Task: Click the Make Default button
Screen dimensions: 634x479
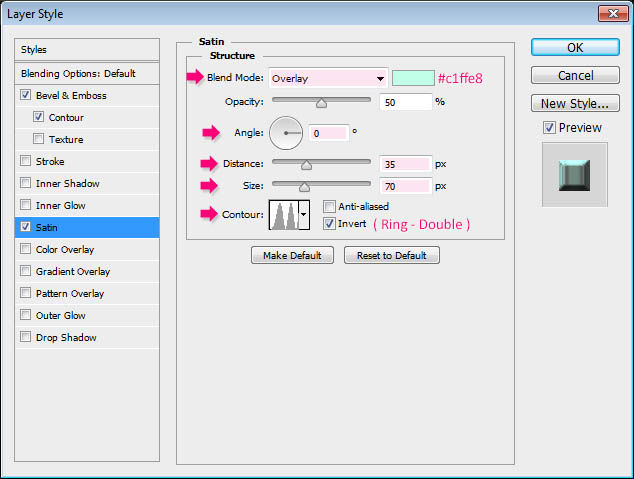Action: point(292,255)
